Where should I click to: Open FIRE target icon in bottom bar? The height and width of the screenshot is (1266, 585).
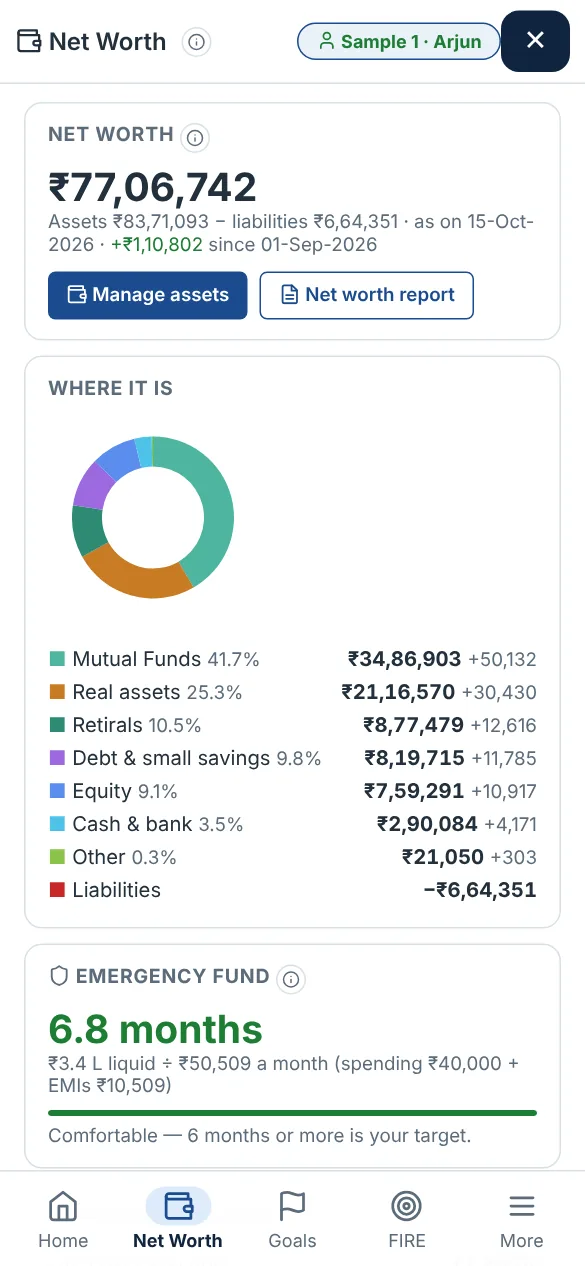pyautogui.click(x=407, y=1206)
